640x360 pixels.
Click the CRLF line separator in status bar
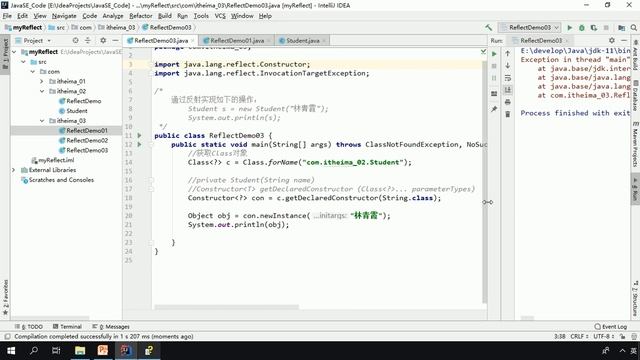coord(579,336)
